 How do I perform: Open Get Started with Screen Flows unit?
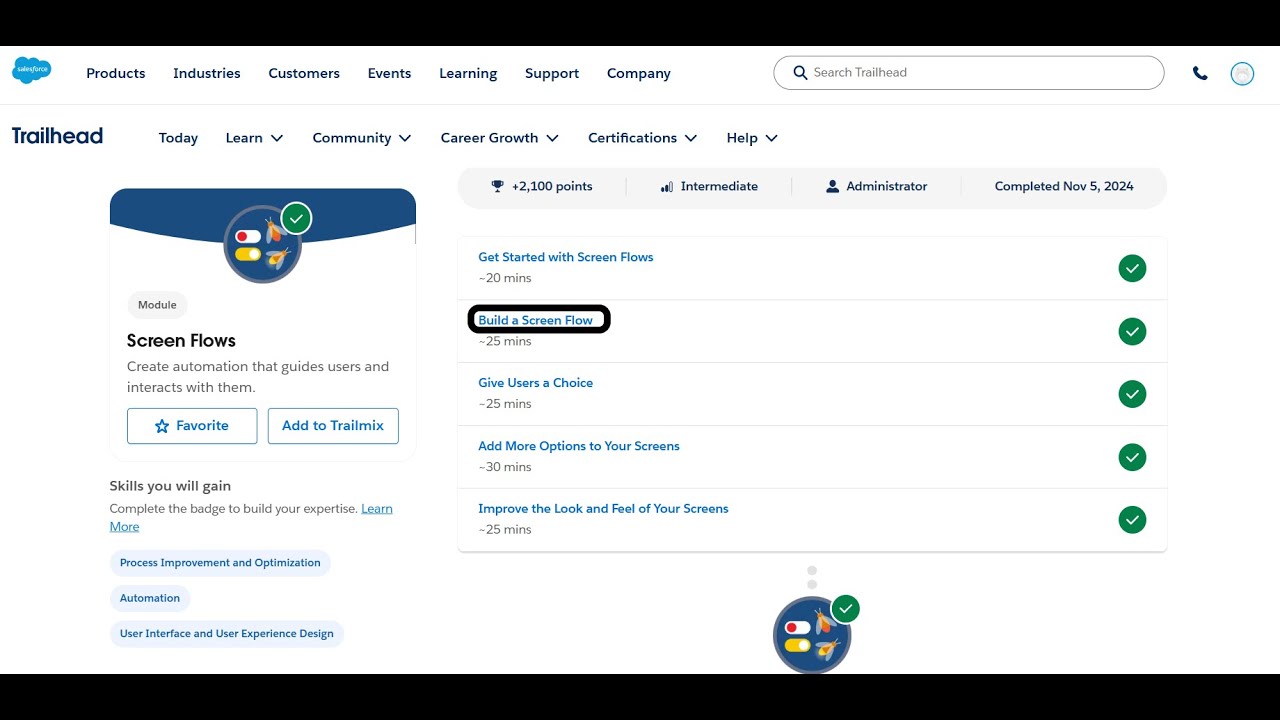(x=566, y=257)
